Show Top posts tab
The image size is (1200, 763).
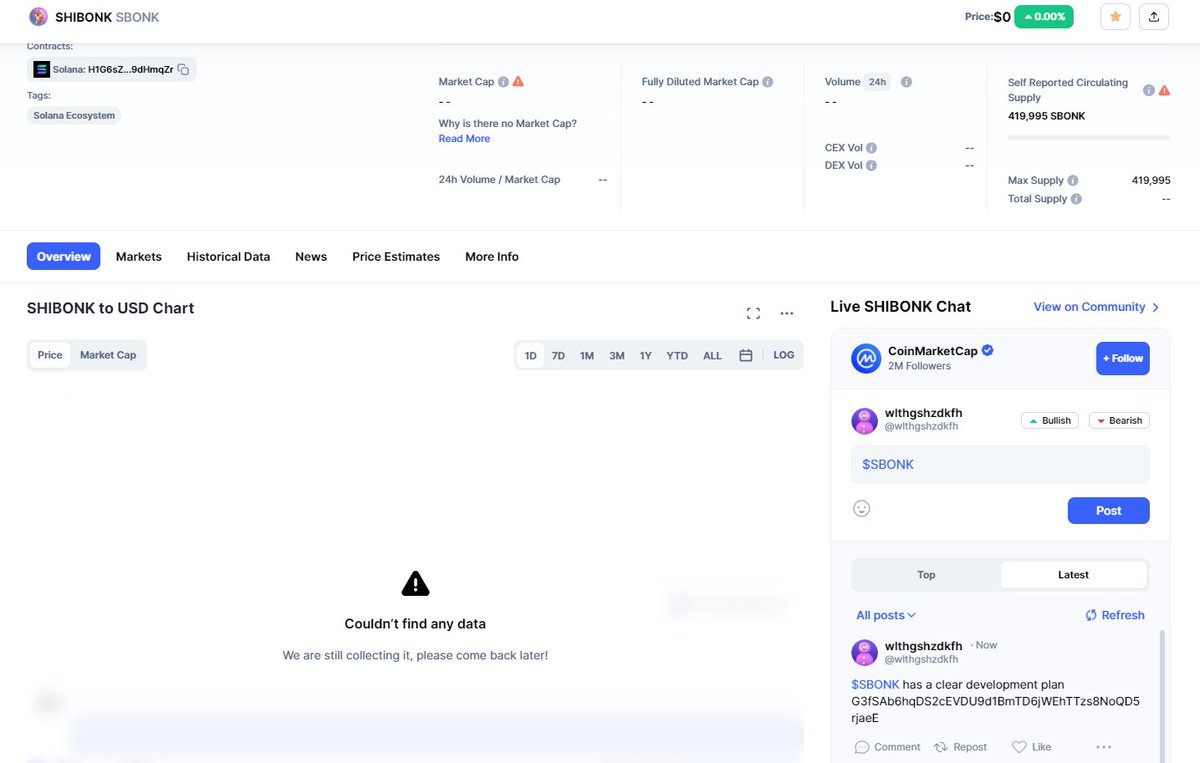click(x=926, y=575)
